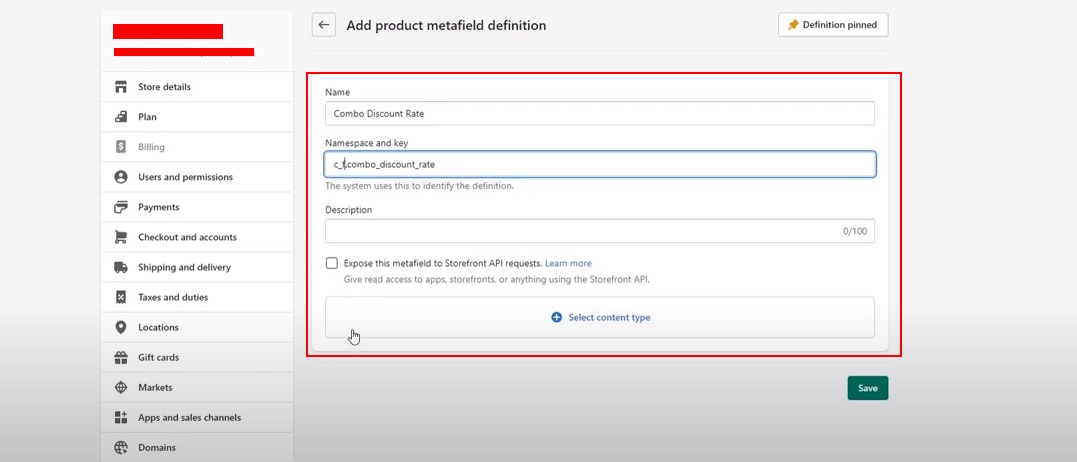Click the Markets globe icon
This screenshot has width=1077, height=462.
pyautogui.click(x=121, y=387)
